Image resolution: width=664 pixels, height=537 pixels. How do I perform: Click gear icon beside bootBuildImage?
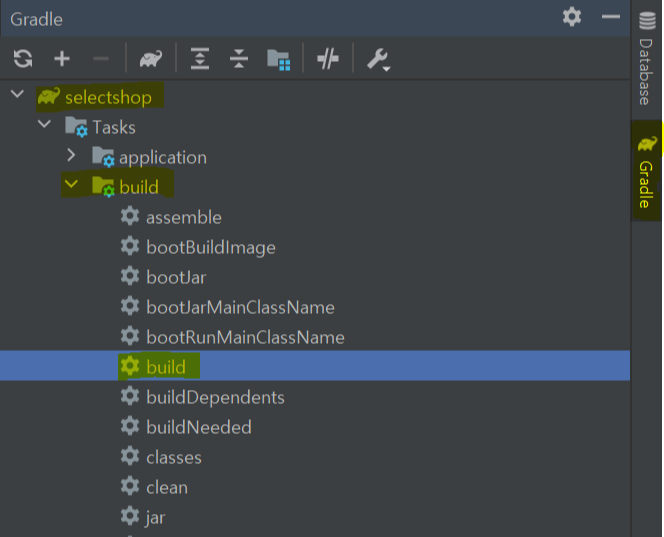tap(130, 246)
